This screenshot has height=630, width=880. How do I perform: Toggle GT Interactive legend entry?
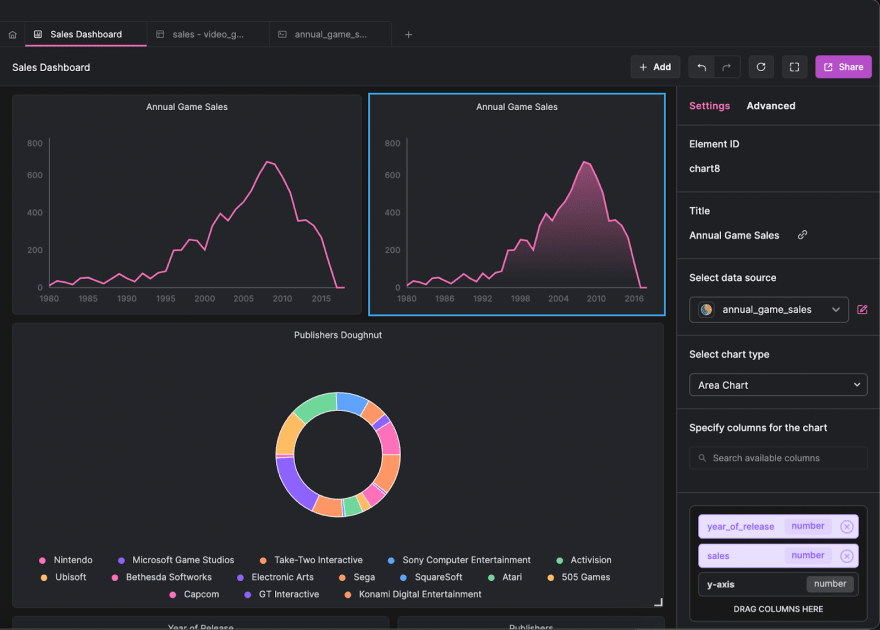pyautogui.click(x=282, y=594)
